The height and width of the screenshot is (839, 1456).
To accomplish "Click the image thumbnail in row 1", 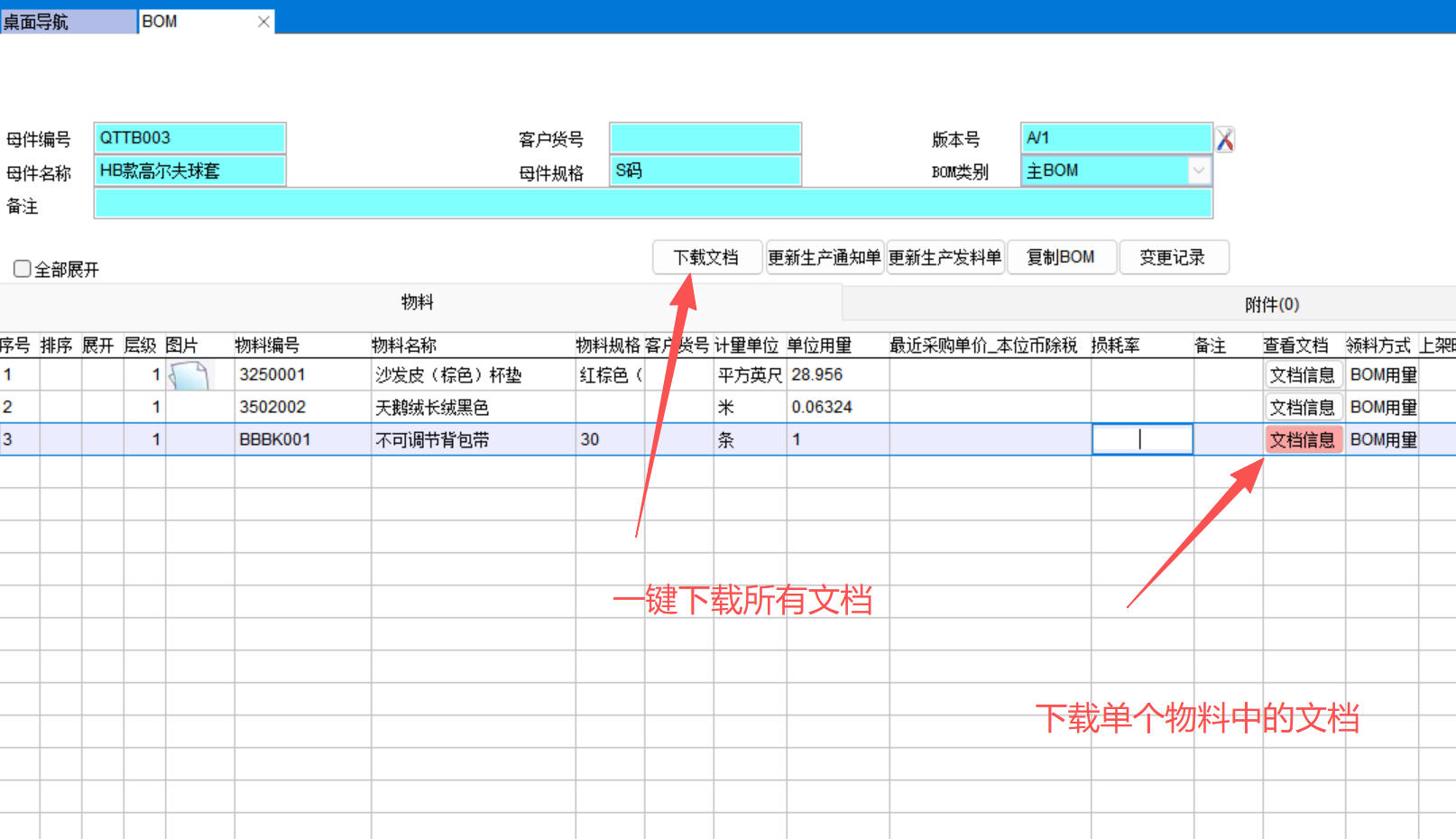I will 189,375.
